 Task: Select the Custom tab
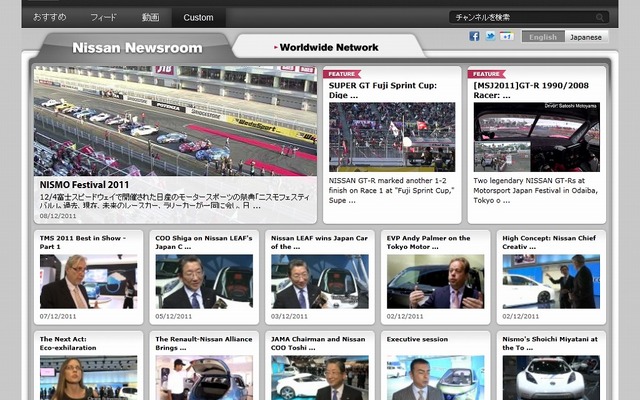pyautogui.click(x=198, y=18)
